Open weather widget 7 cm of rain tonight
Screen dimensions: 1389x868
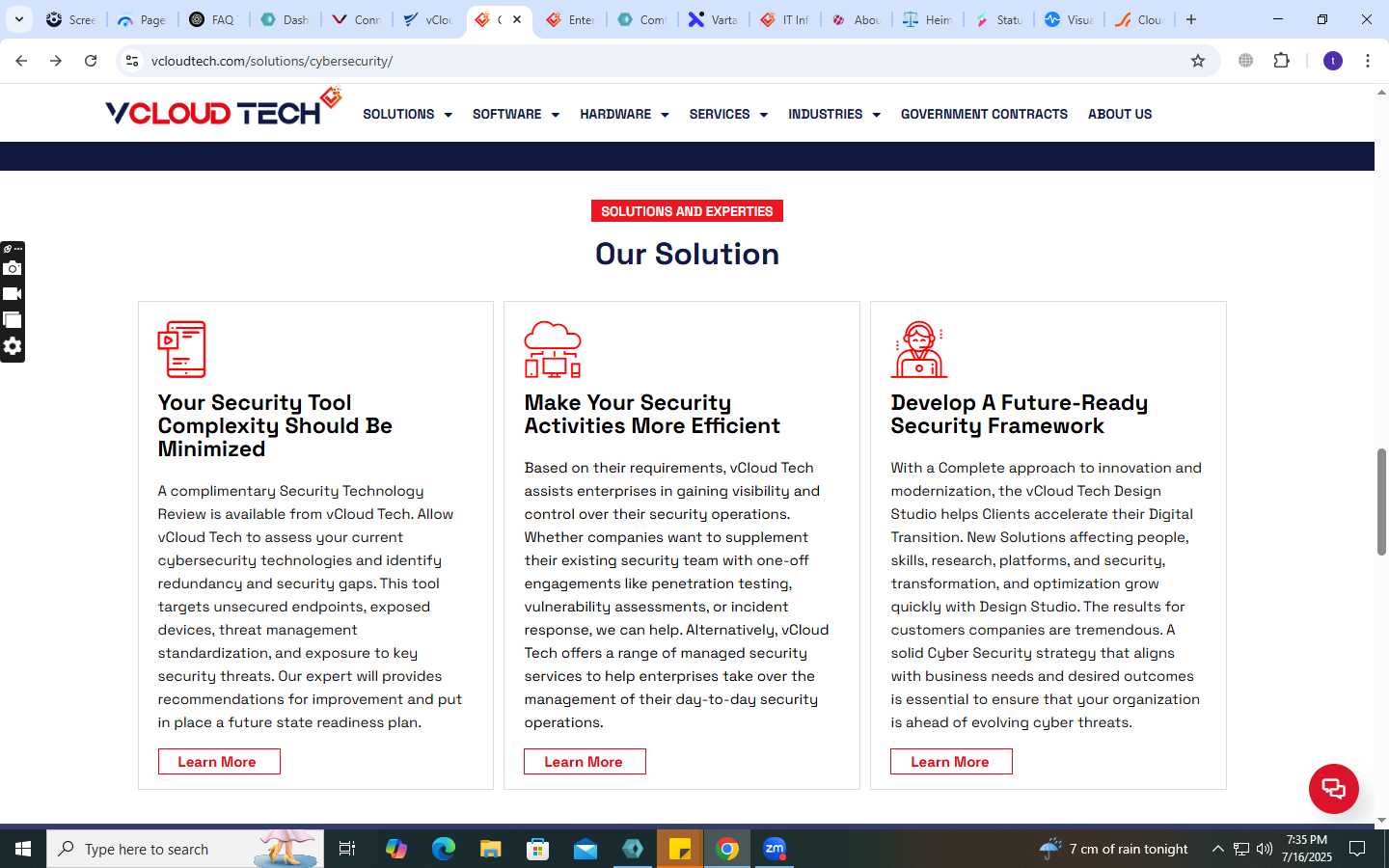coord(1114,849)
